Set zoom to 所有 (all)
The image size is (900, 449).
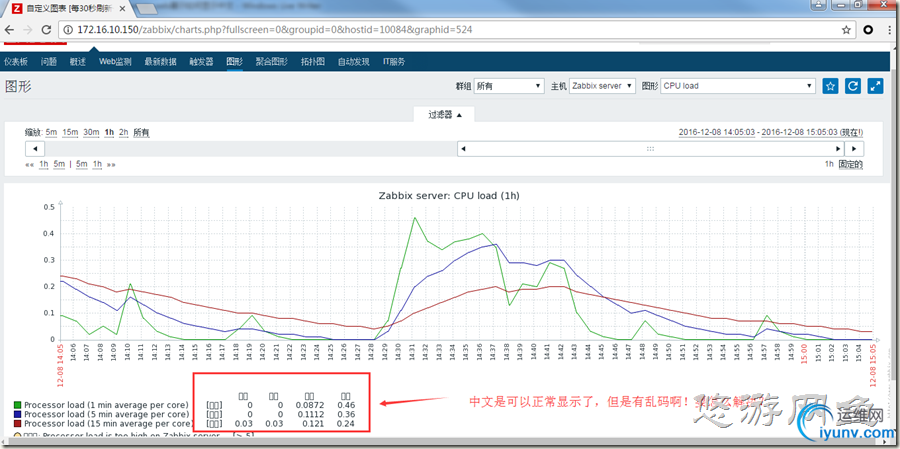click(141, 132)
